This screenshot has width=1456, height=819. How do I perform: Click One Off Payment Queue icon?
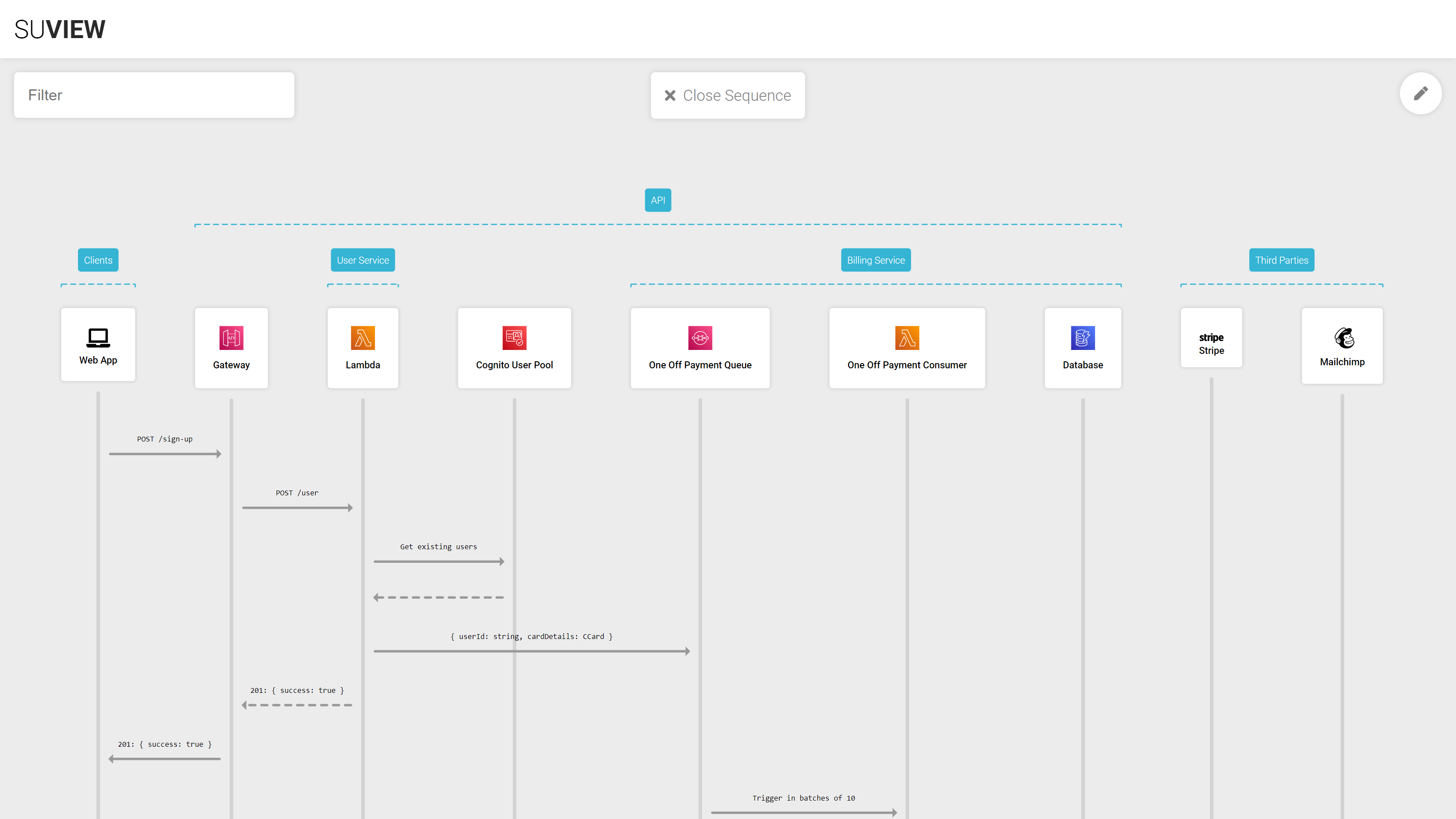(700, 338)
